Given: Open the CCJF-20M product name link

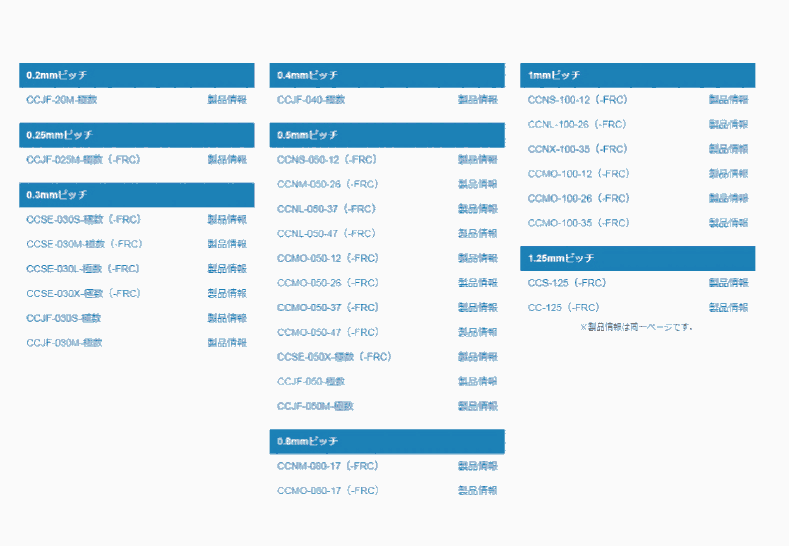Looking at the screenshot, I should (x=61, y=100).
